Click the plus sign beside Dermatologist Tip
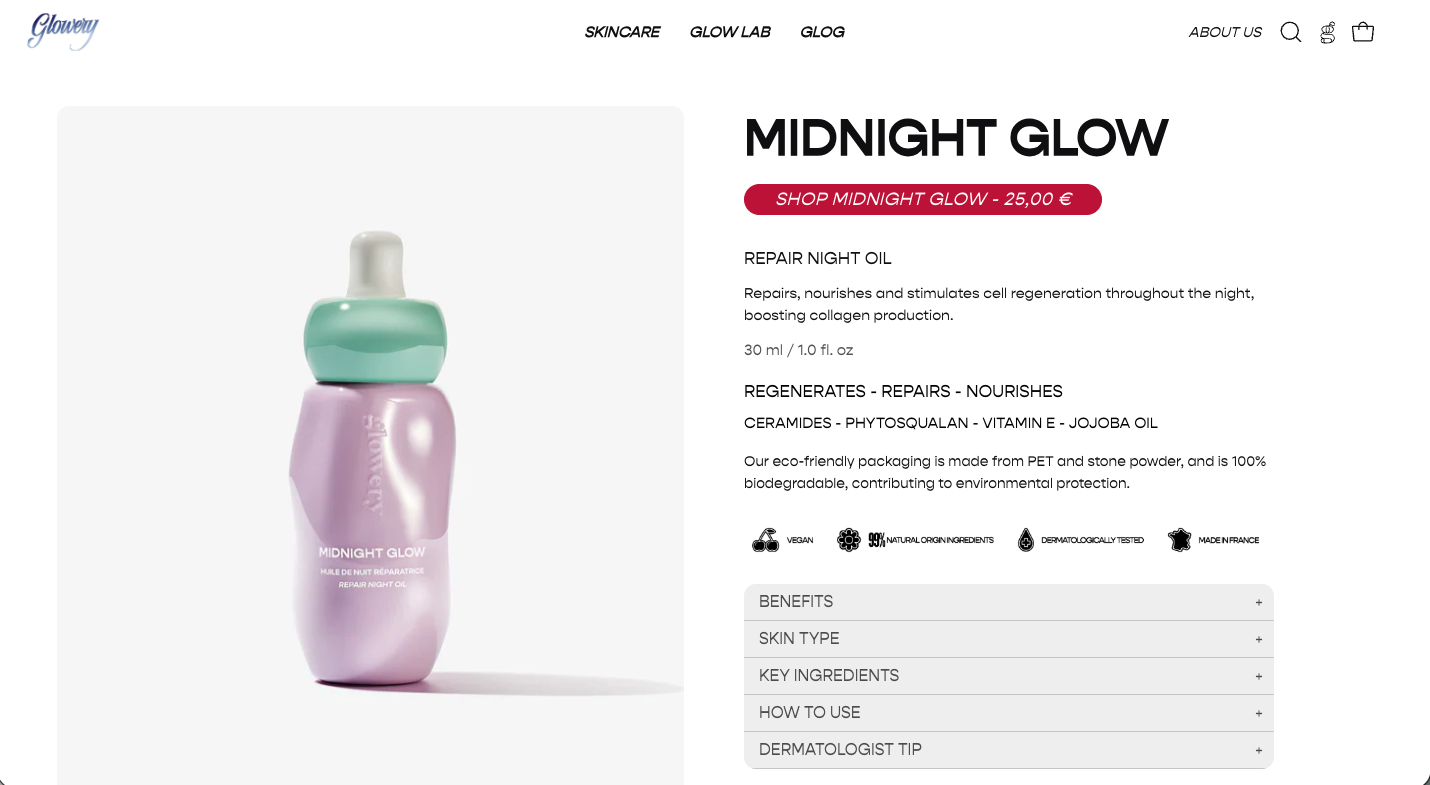Image resolution: width=1430 pixels, height=785 pixels. 1259,750
